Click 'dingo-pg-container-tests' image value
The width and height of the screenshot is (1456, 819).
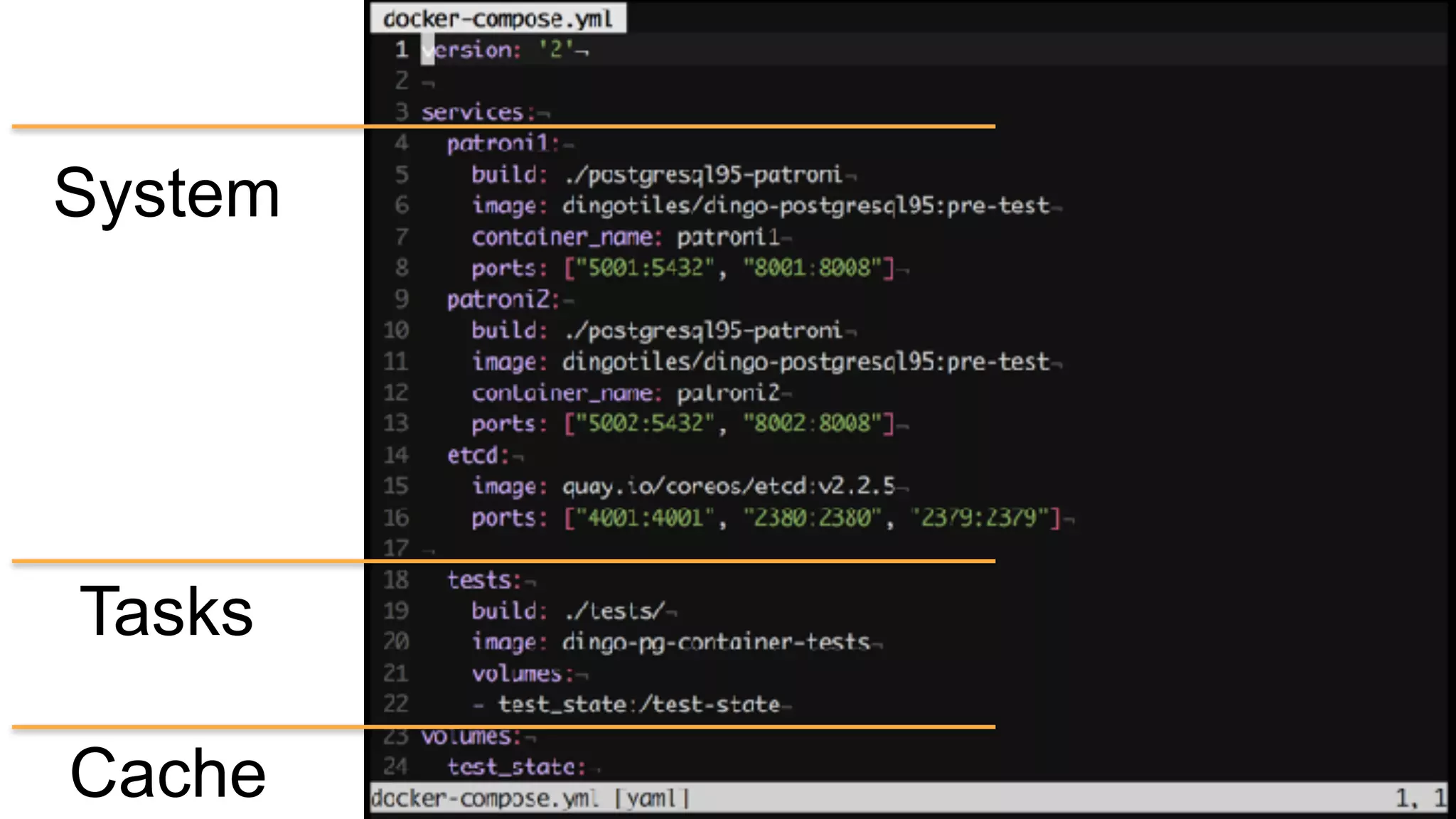tap(716, 643)
